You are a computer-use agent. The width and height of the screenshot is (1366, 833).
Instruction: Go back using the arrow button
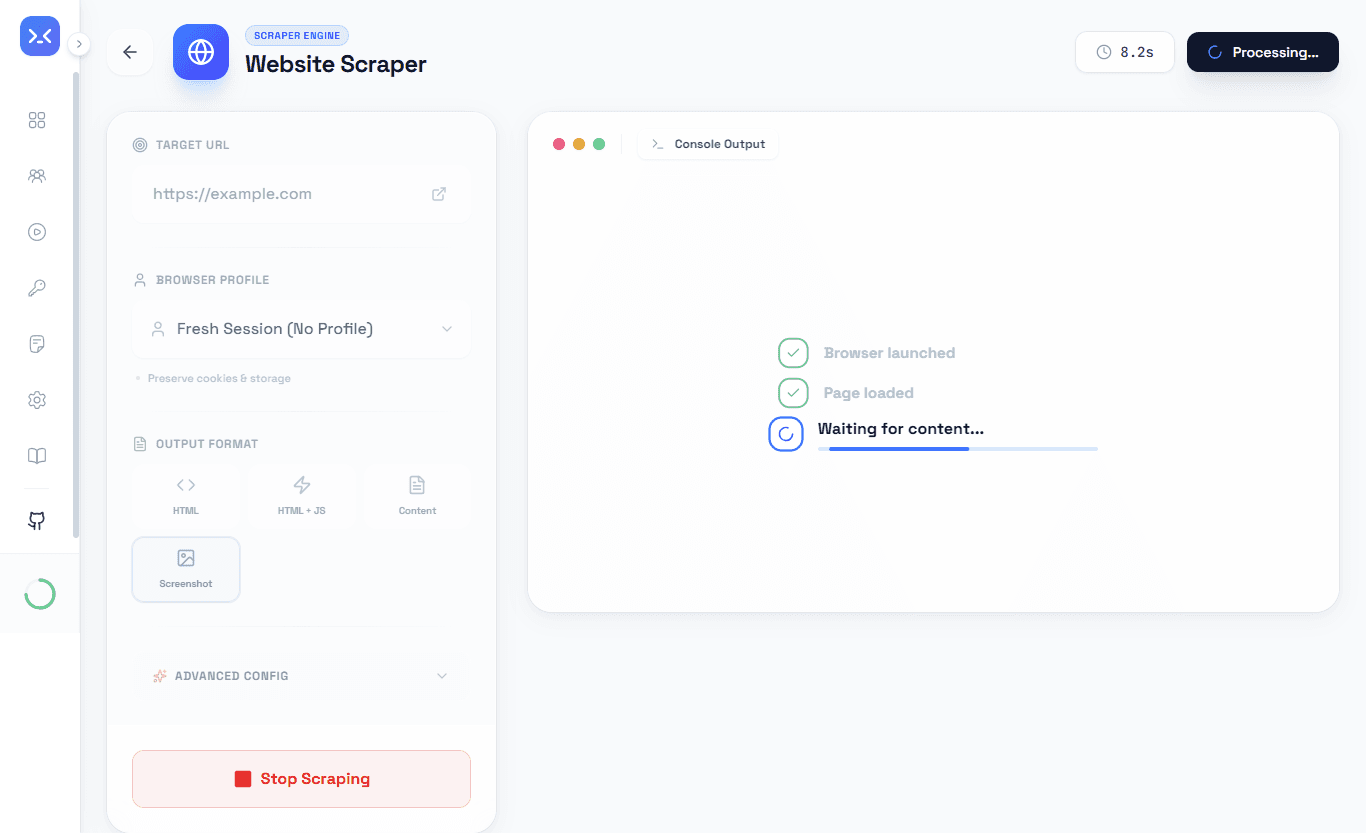[130, 52]
